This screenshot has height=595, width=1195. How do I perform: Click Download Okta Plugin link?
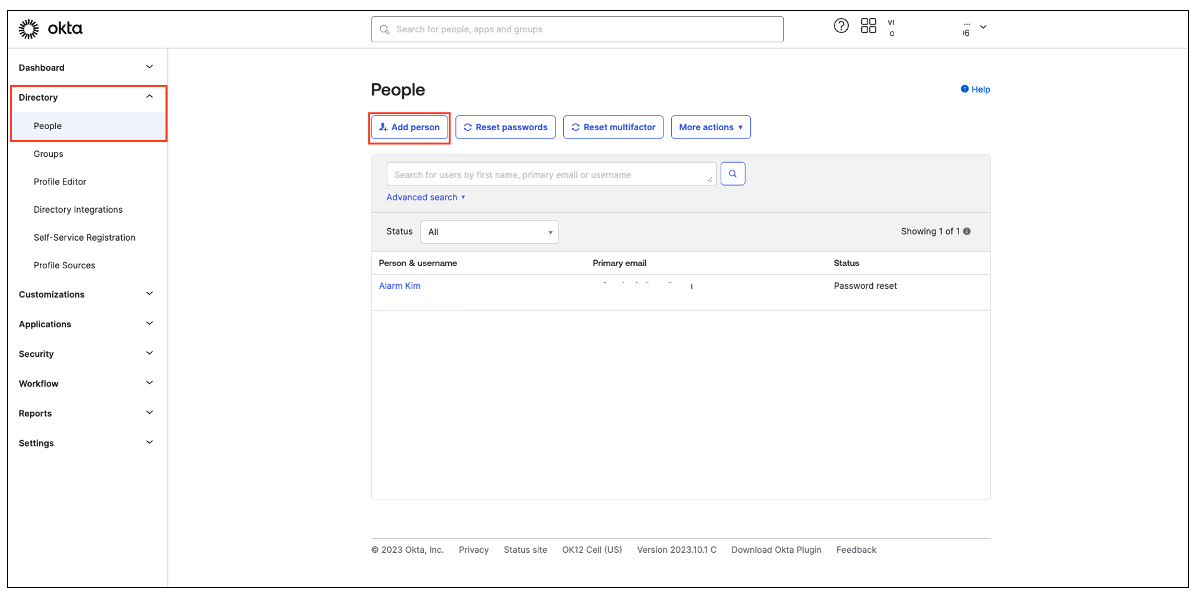coord(776,550)
